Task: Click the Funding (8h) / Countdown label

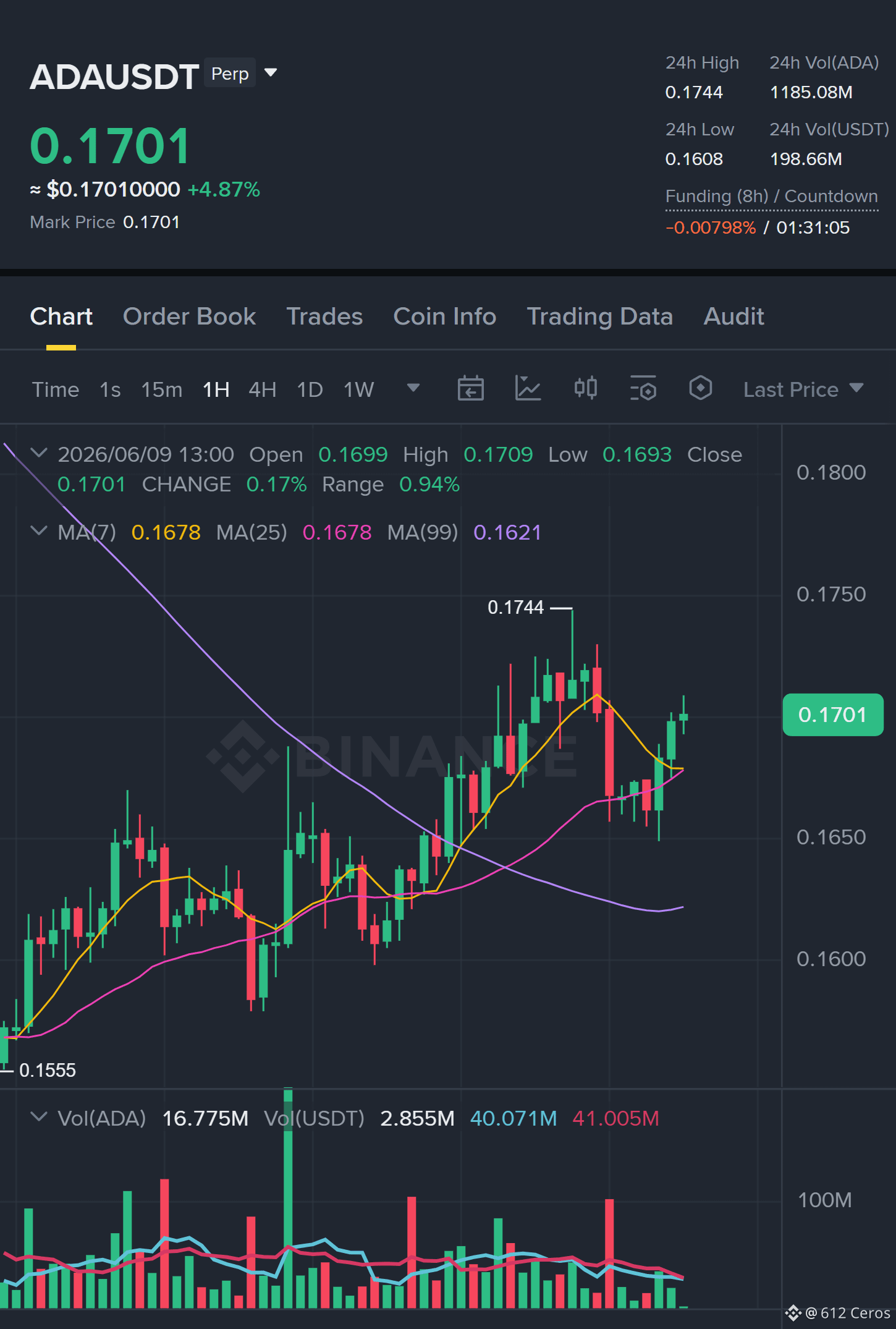Action: 771,197
